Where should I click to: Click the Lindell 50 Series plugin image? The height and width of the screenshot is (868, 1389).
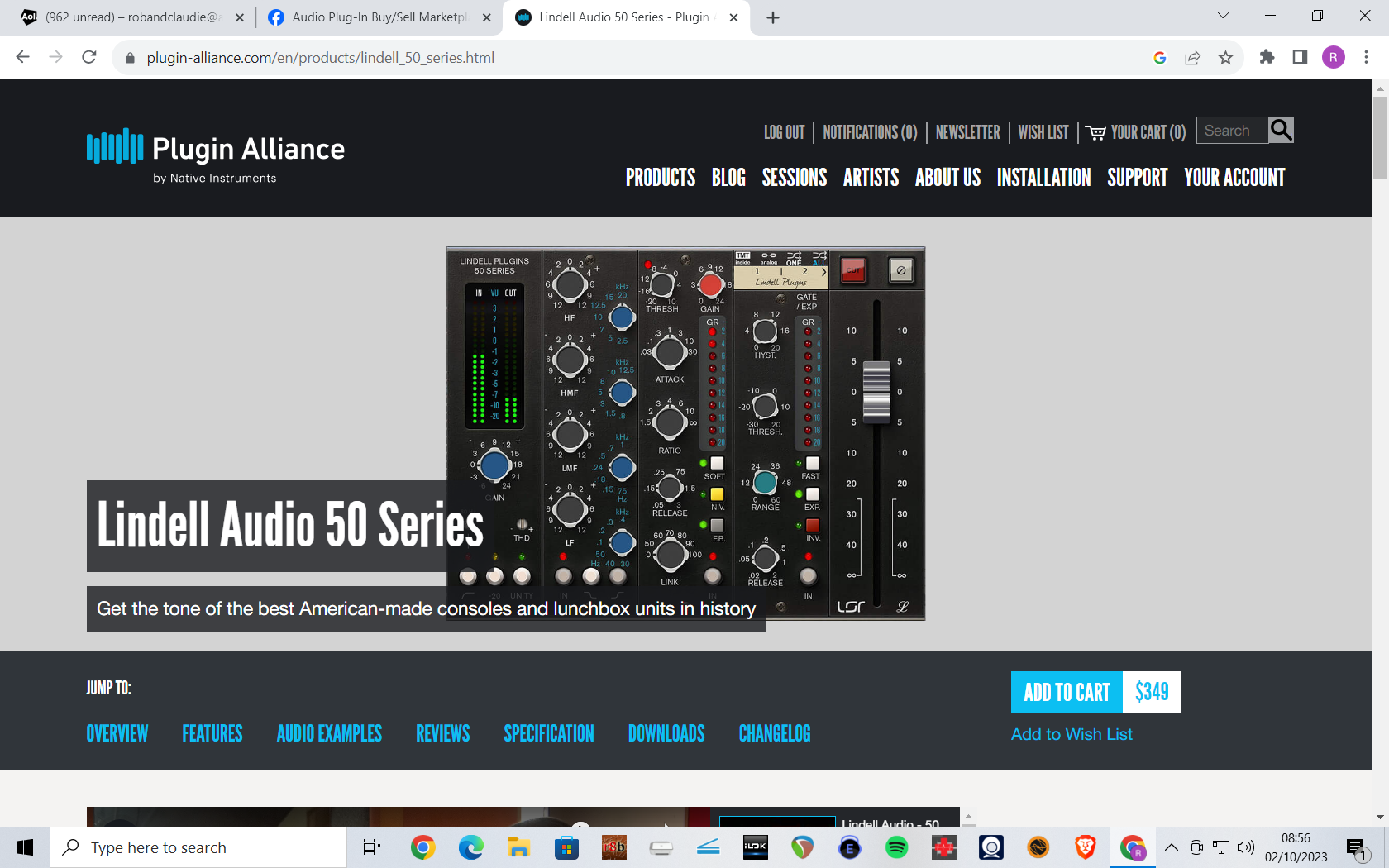685,433
